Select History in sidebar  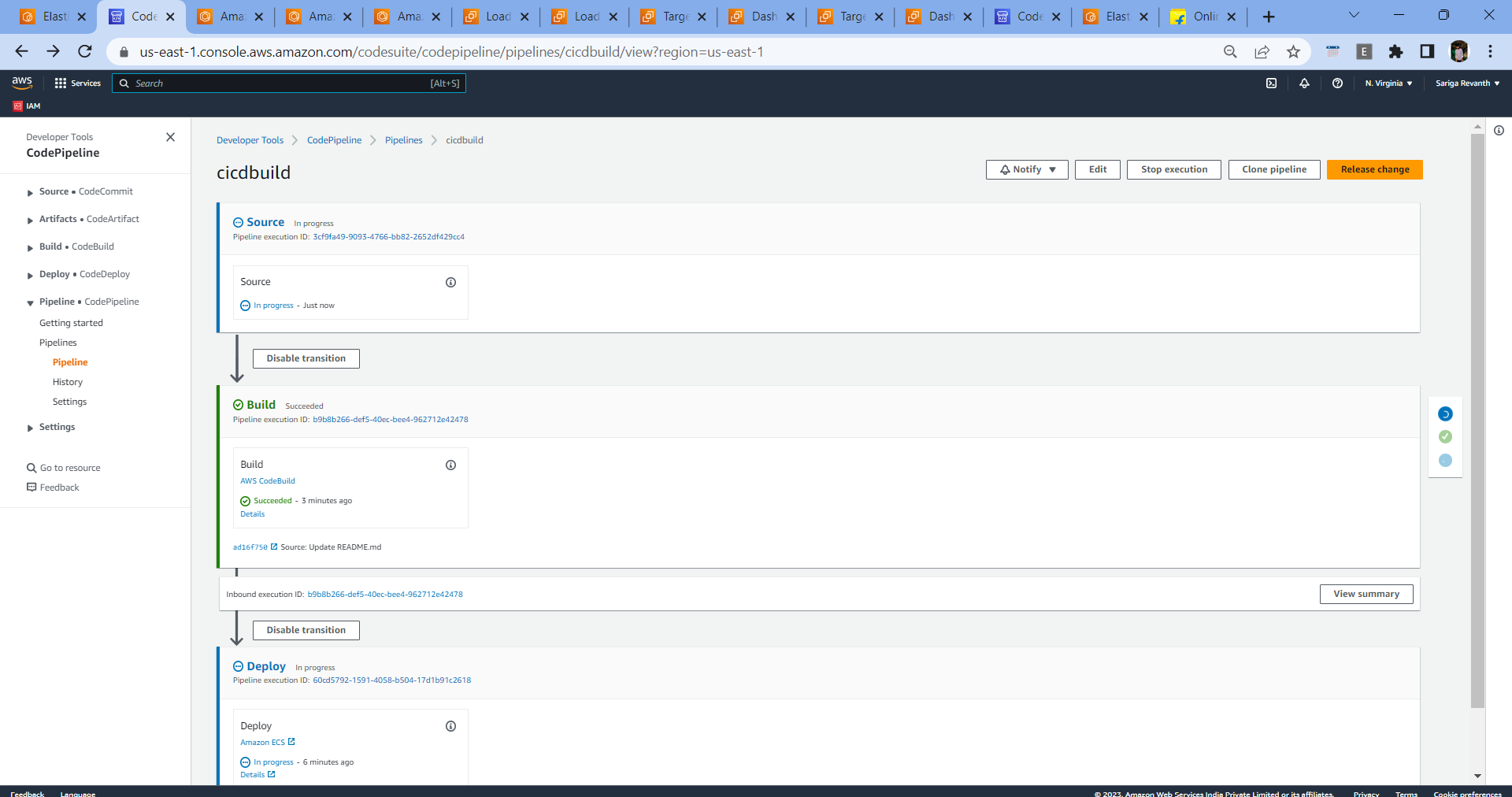(x=68, y=382)
